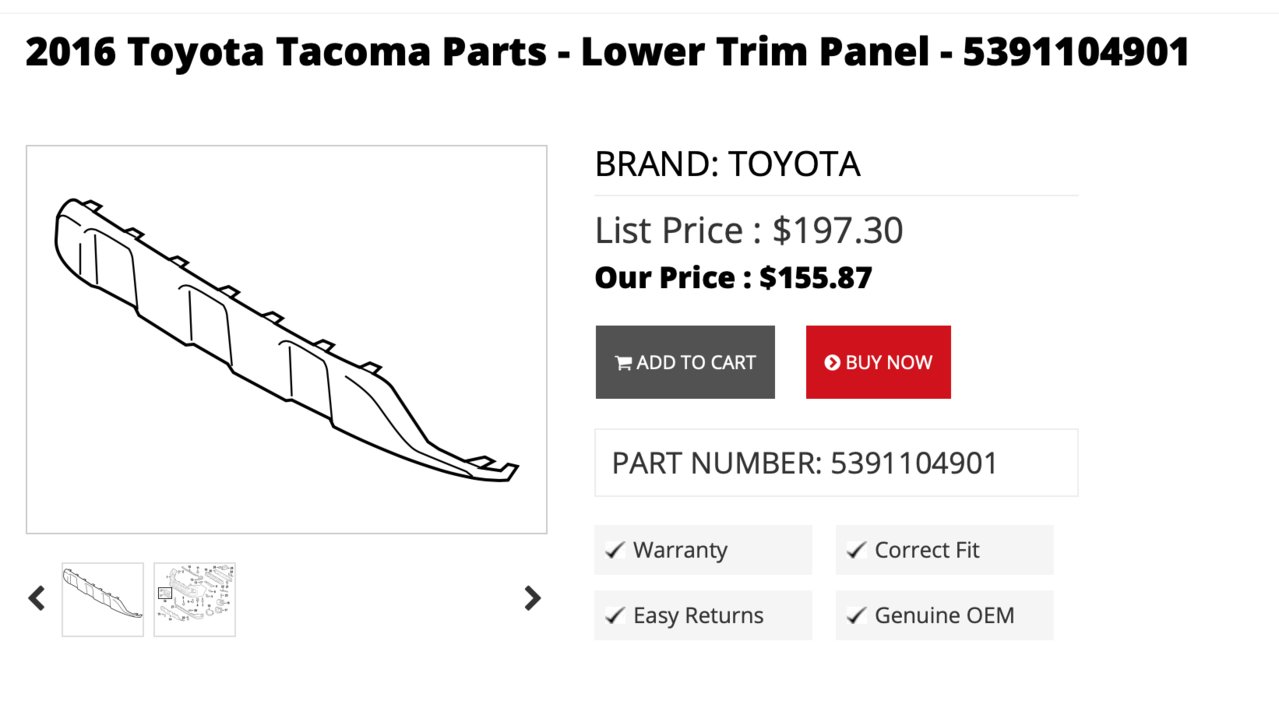Click the Warranty checkmark icon

coord(615,550)
